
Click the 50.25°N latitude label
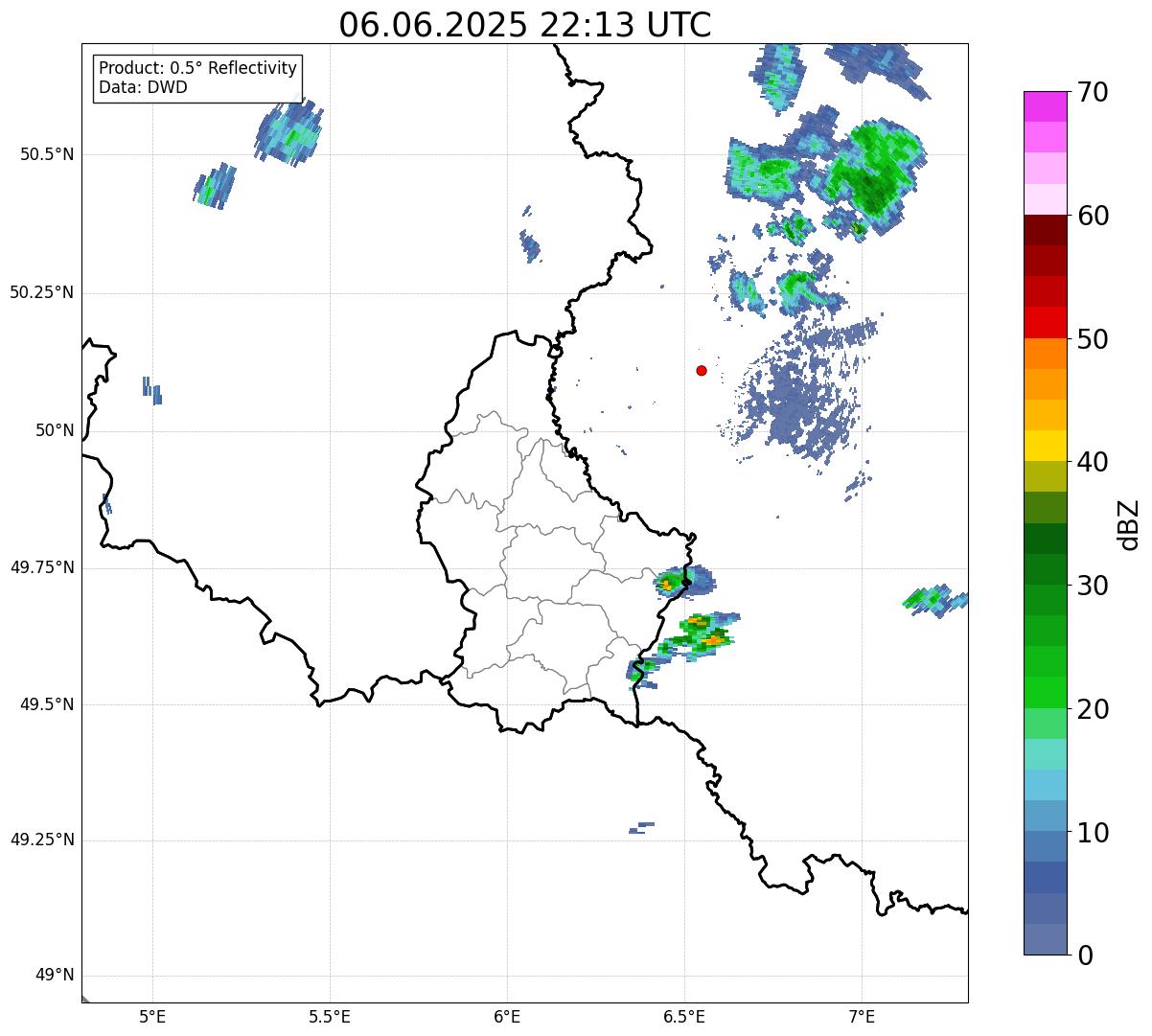[x=42, y=292]
